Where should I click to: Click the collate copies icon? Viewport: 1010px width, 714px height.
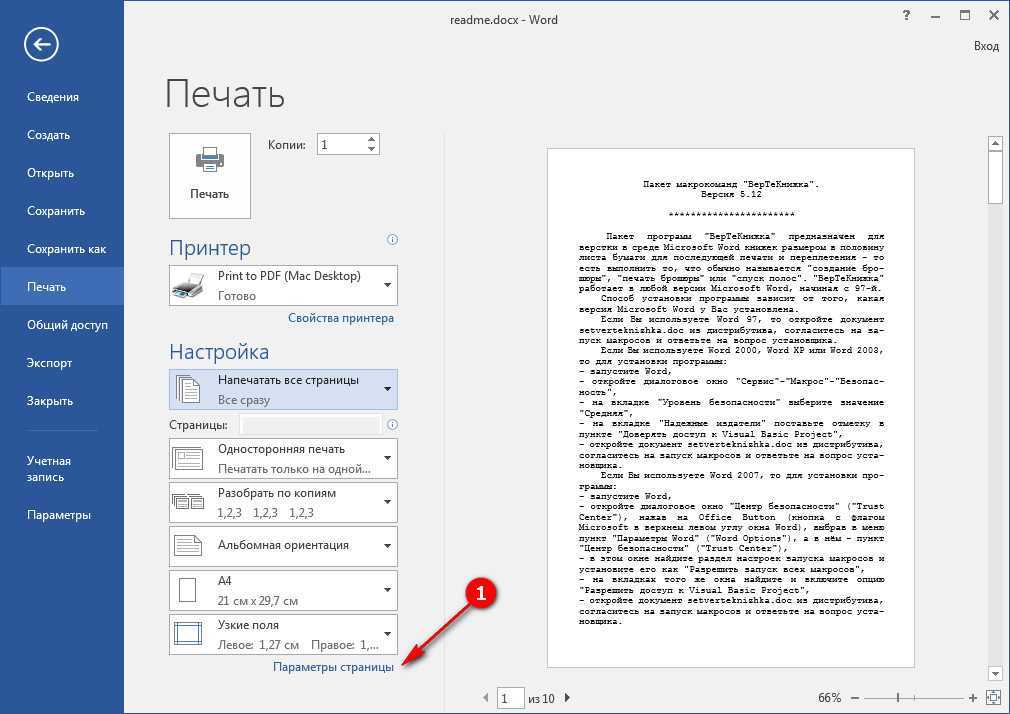click(188, 501)
